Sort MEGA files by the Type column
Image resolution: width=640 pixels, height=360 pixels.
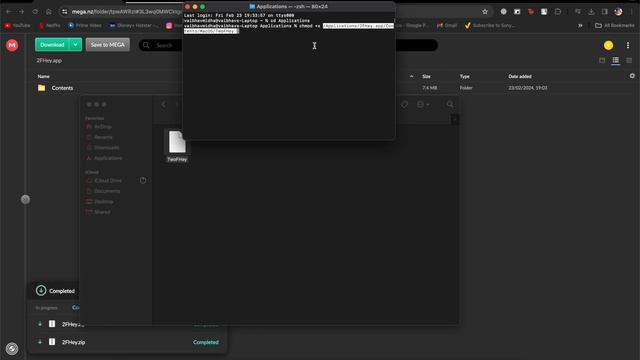click(464, 76)
